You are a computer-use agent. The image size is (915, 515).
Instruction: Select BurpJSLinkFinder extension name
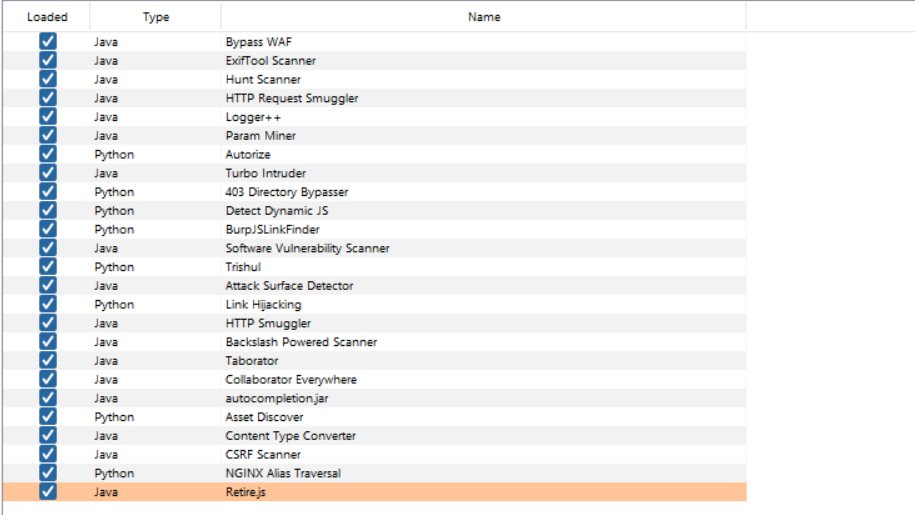click(273, 229)
